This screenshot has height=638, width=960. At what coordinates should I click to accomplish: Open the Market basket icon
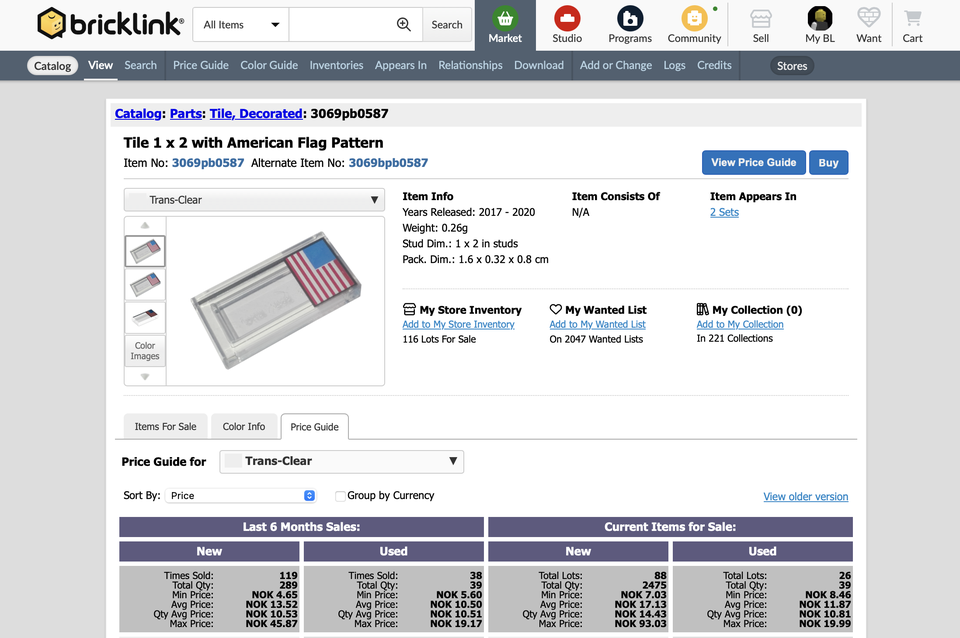505,18
